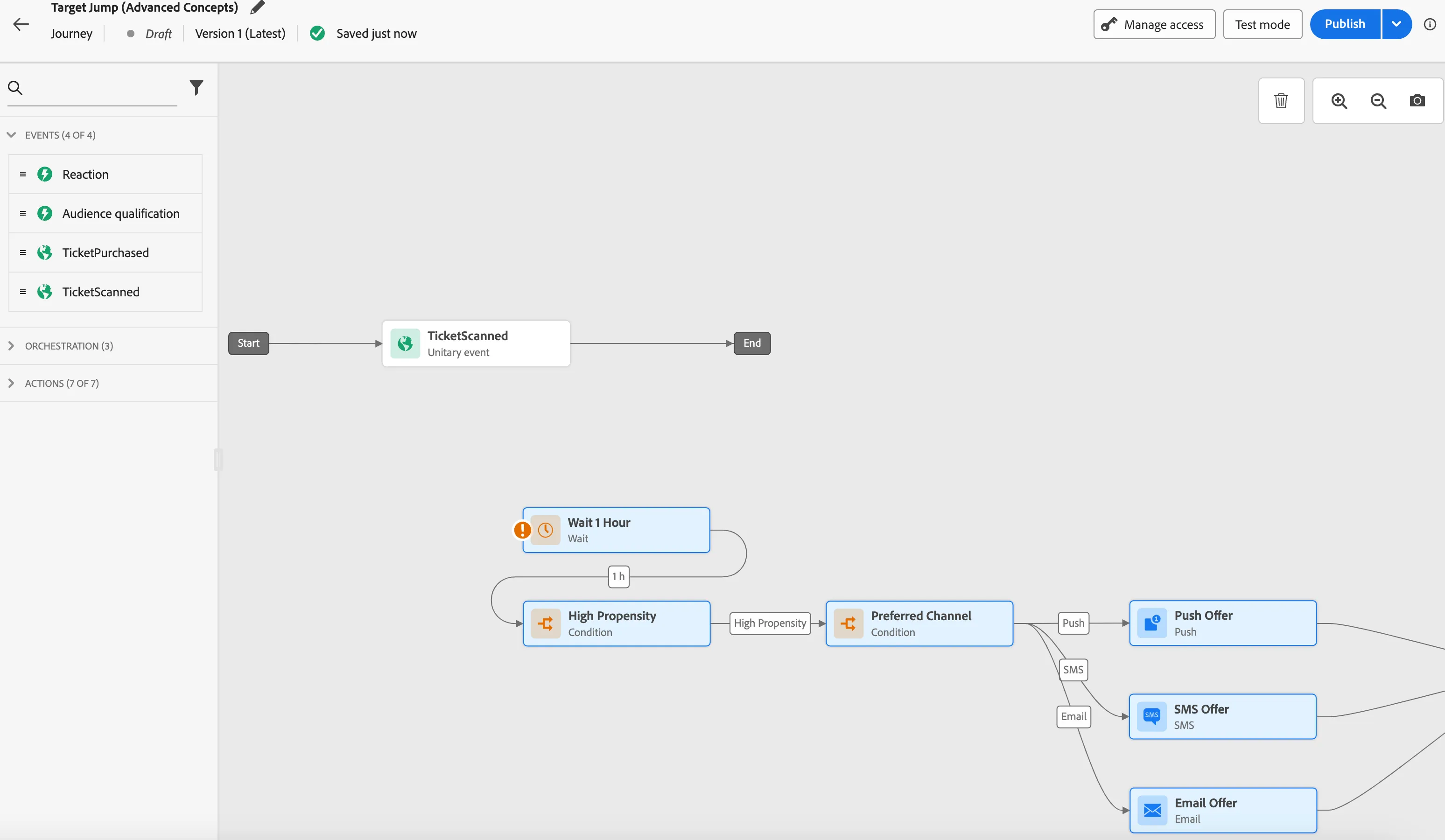Take a canvas screenshot with camera icon
Viewport: 1445px width, 840px height.
click(x=1417, y=101)
